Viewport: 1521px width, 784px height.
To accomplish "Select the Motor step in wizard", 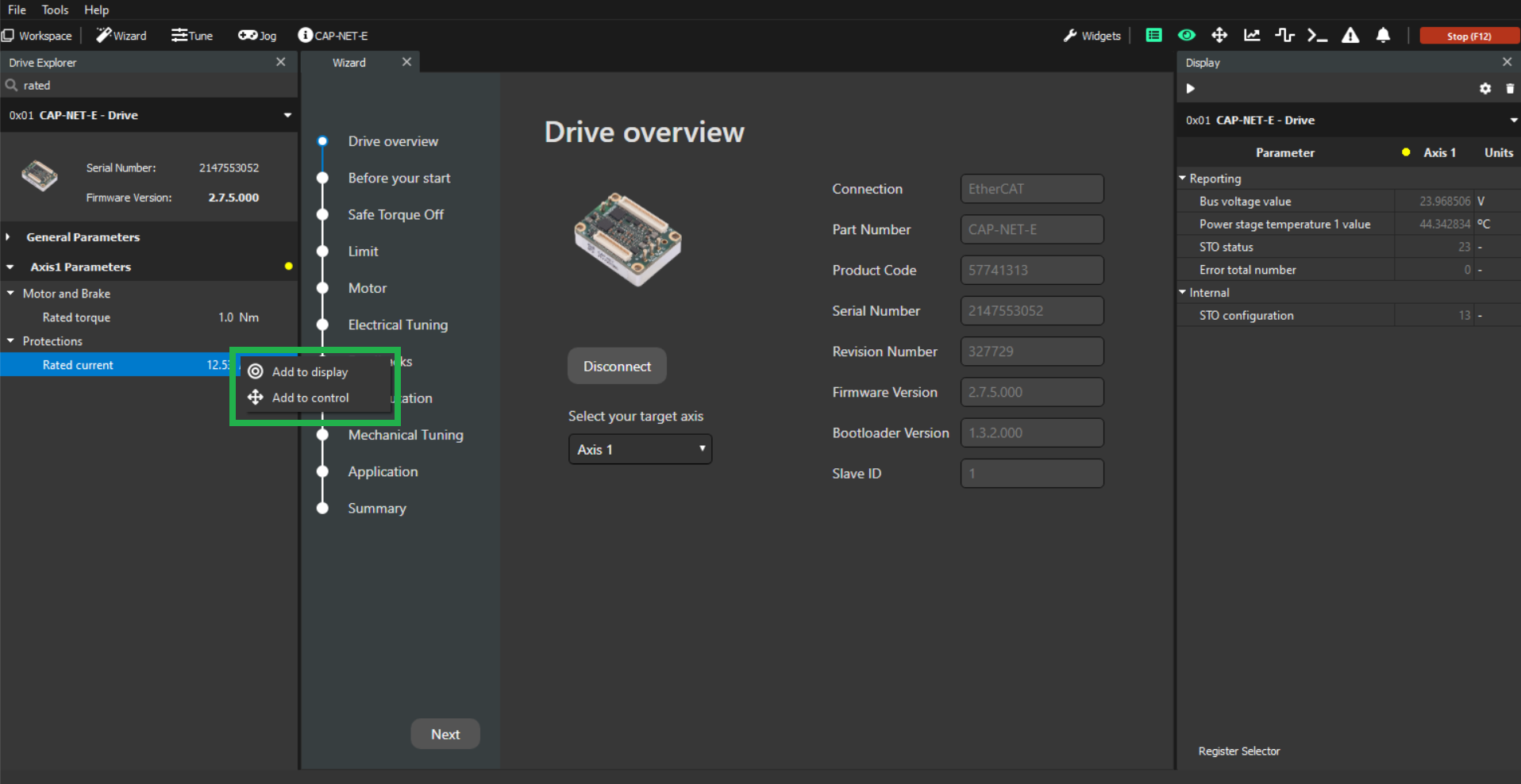I will click(x=367, y=288).
